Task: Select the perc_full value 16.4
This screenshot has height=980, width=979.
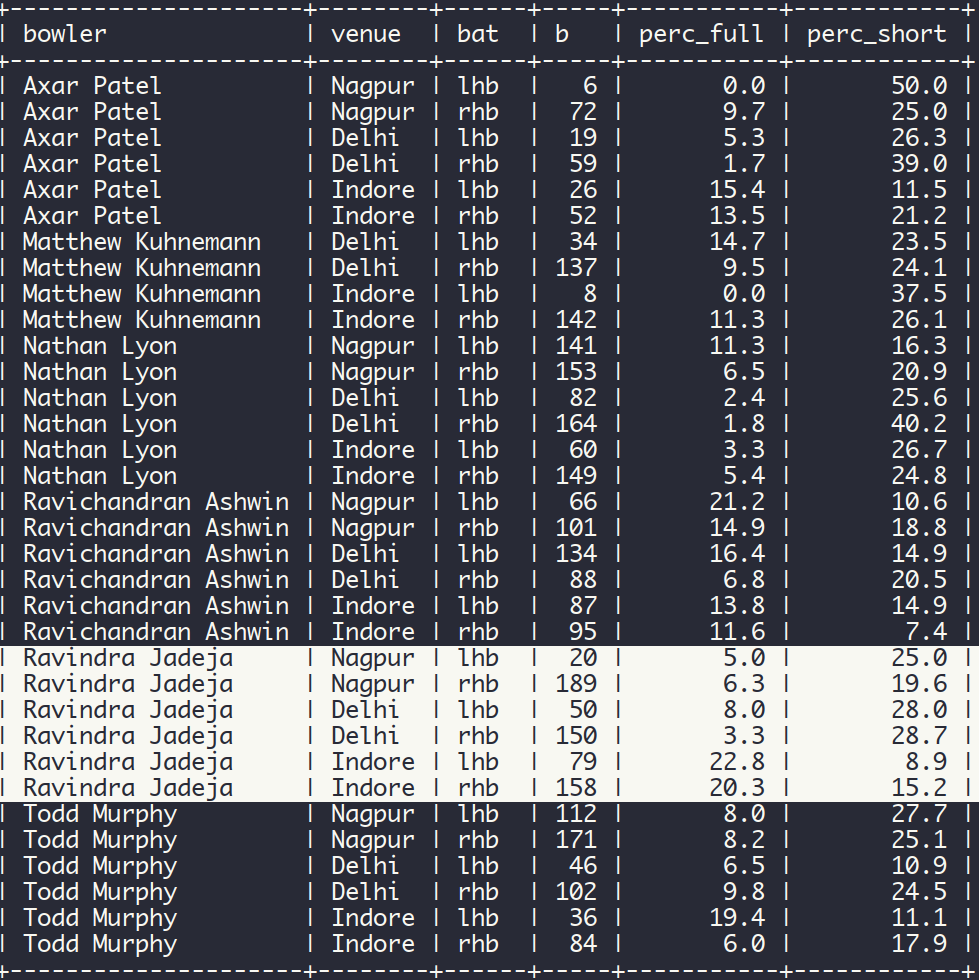Action: 737,554
